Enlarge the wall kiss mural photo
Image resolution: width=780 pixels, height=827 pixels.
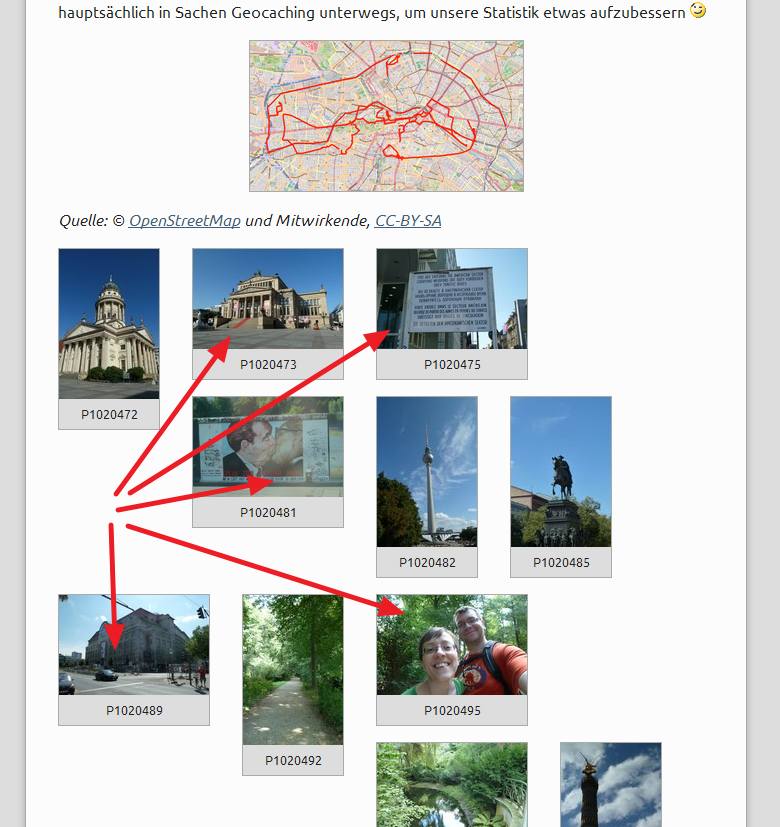pos(267,446)
